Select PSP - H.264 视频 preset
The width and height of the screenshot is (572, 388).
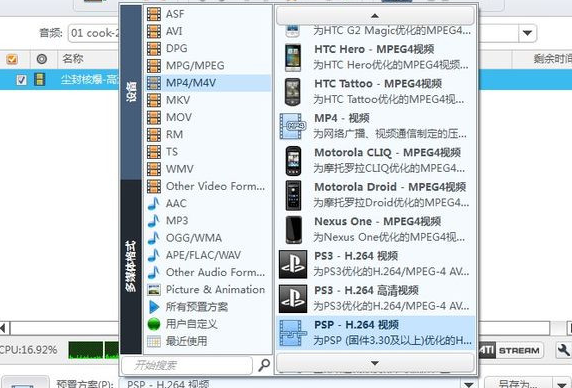pyautogui.click(x=376, y=333)
